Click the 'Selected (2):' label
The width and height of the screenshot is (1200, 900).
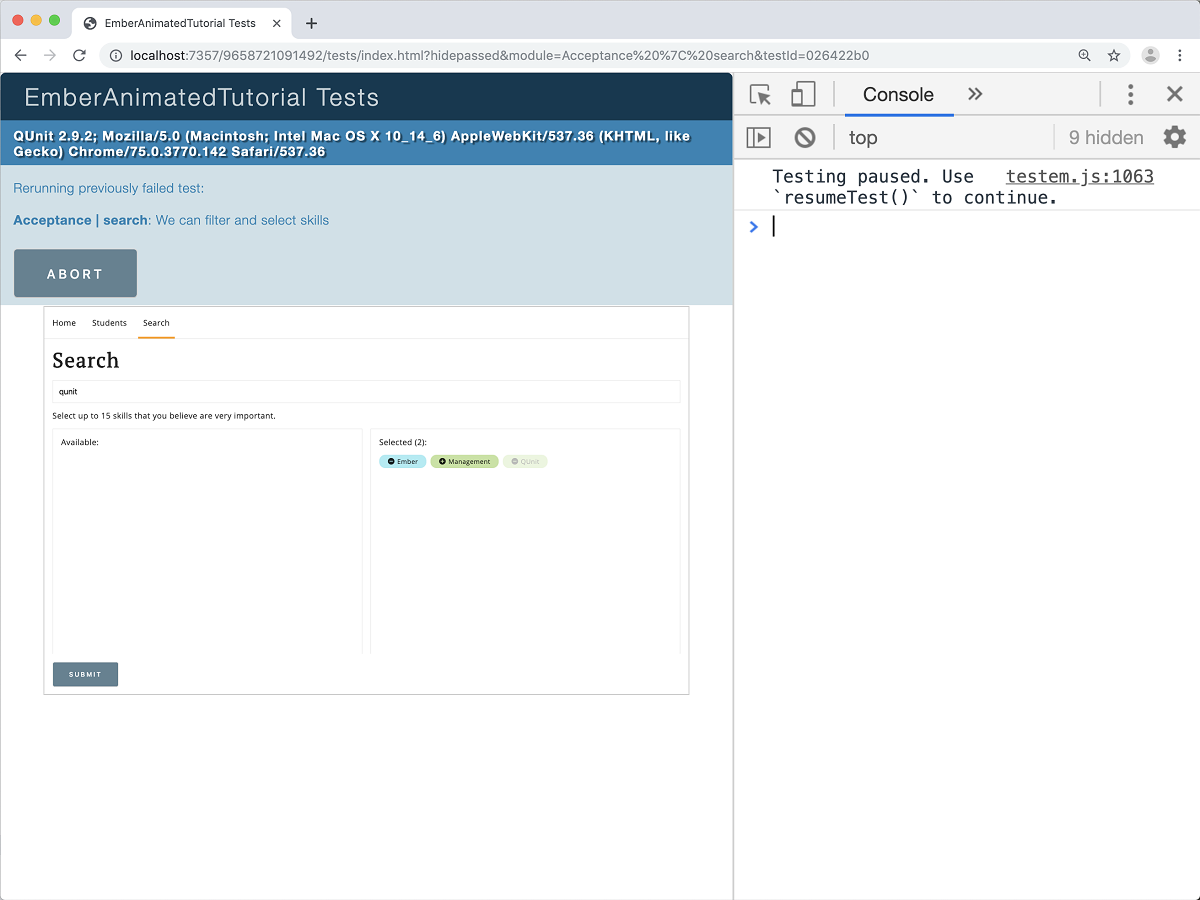point(403,442)
